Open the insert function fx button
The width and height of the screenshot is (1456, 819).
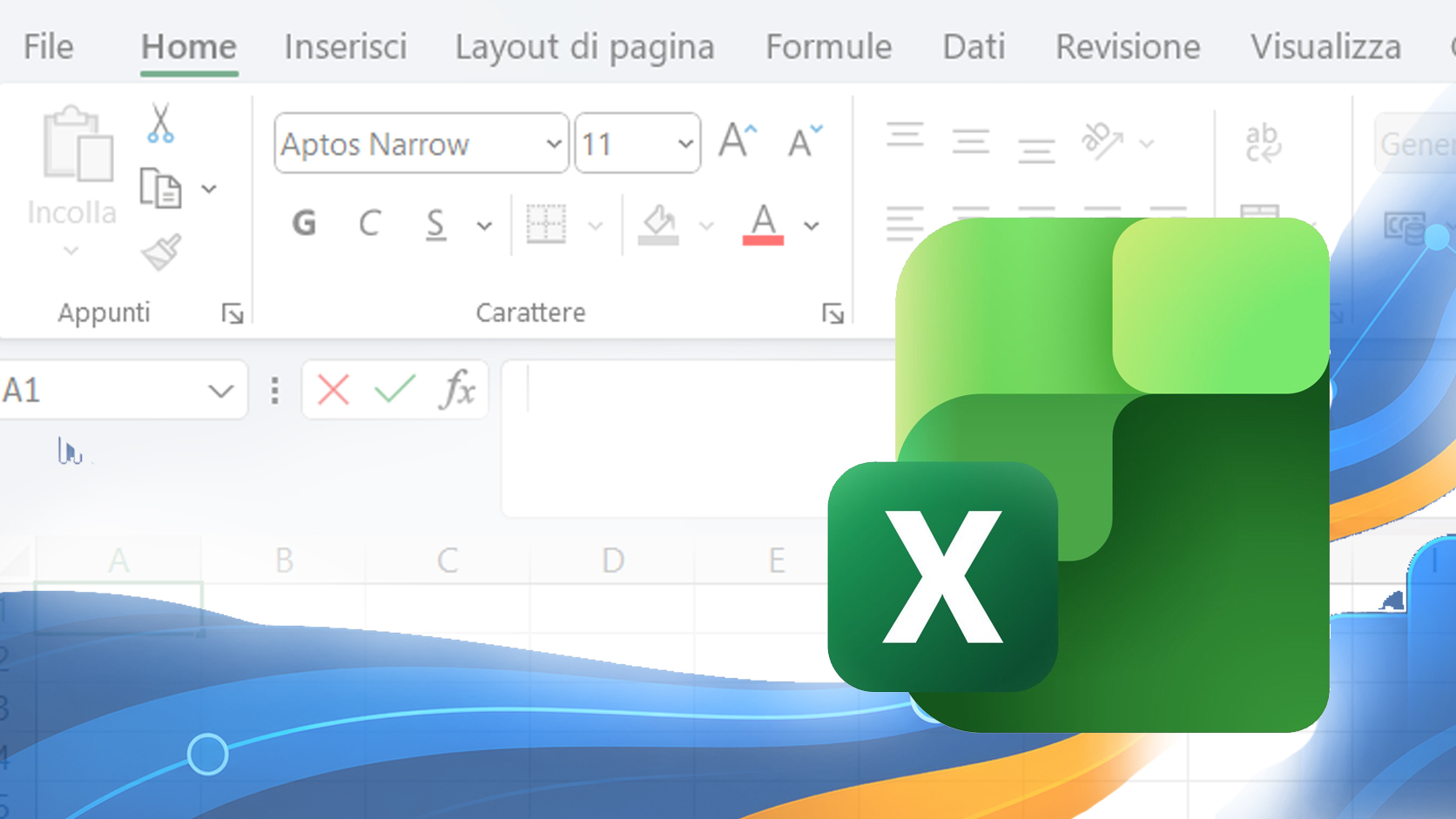pyautogui.click(x=458, y=389)
